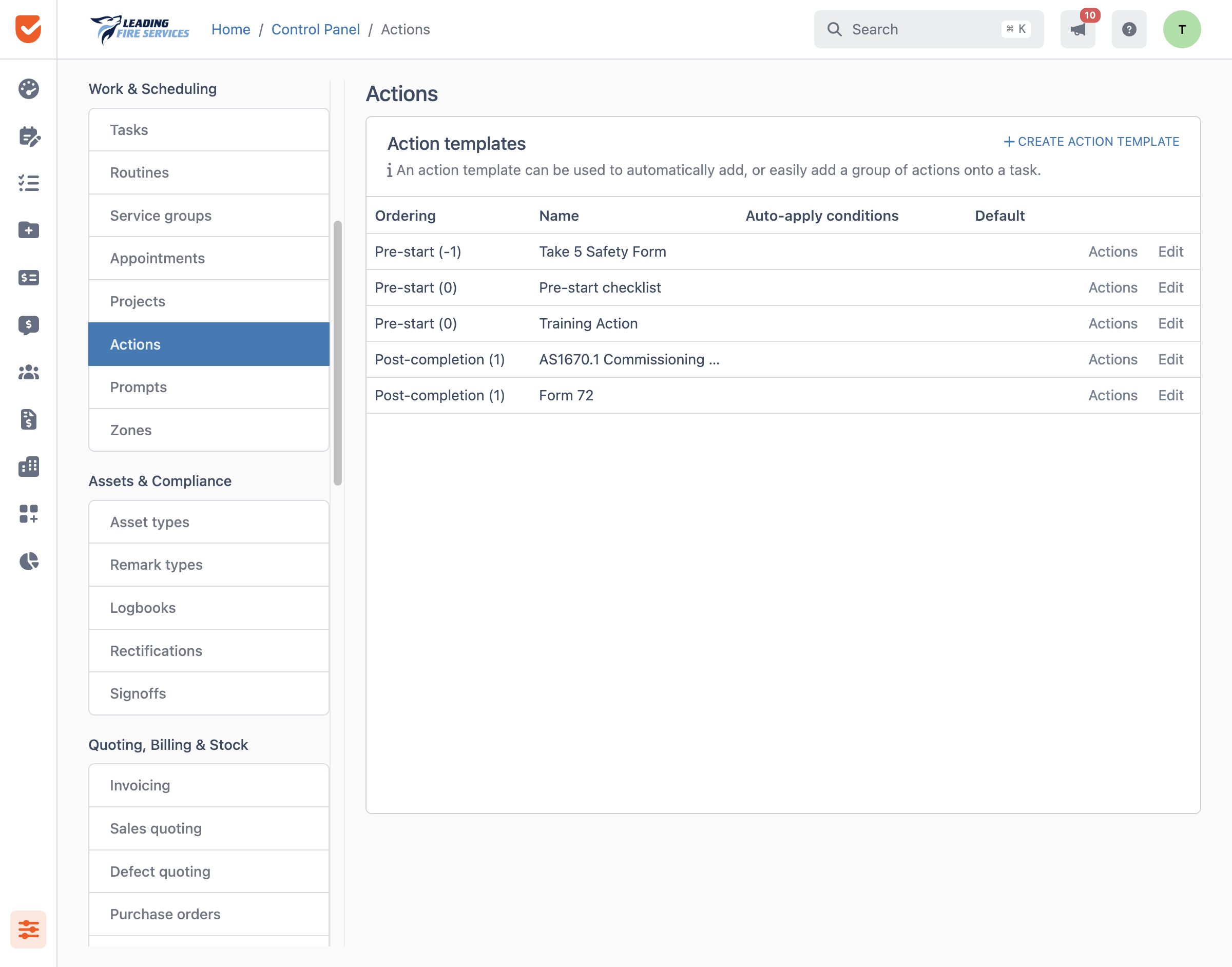Open Rectifications settings
Viewport: 1232px width, 967px height.
(x=209, y=650)
